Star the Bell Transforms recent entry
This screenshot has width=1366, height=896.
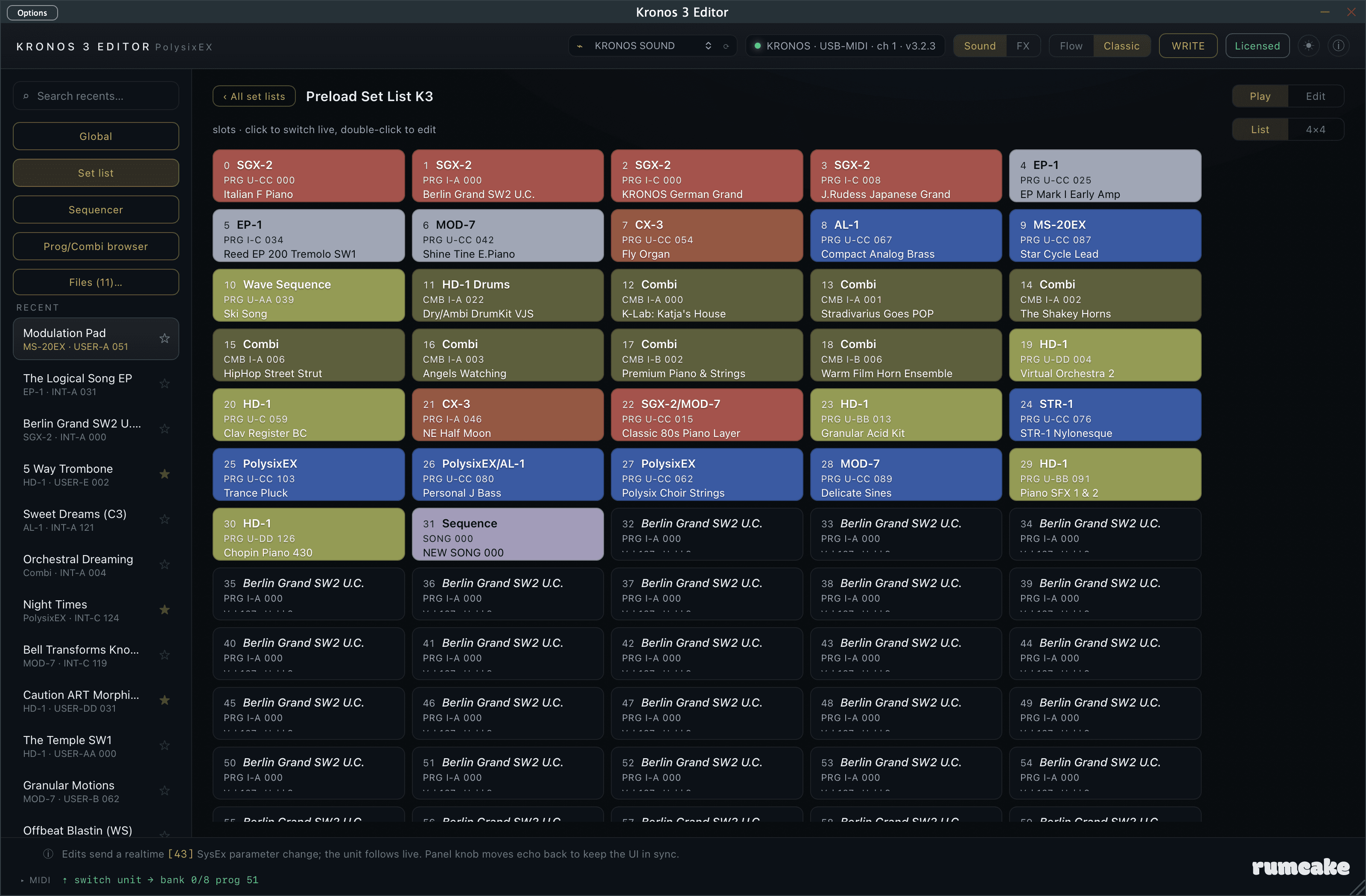point(165,655)
